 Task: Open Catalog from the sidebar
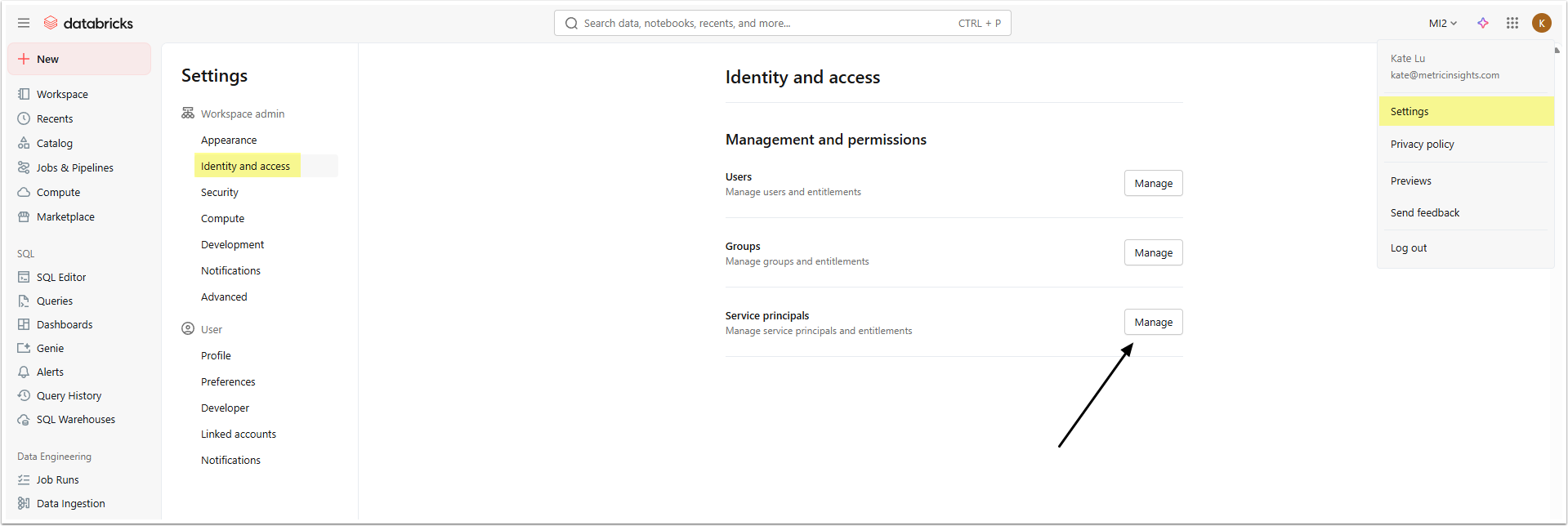tap(54, 143)
